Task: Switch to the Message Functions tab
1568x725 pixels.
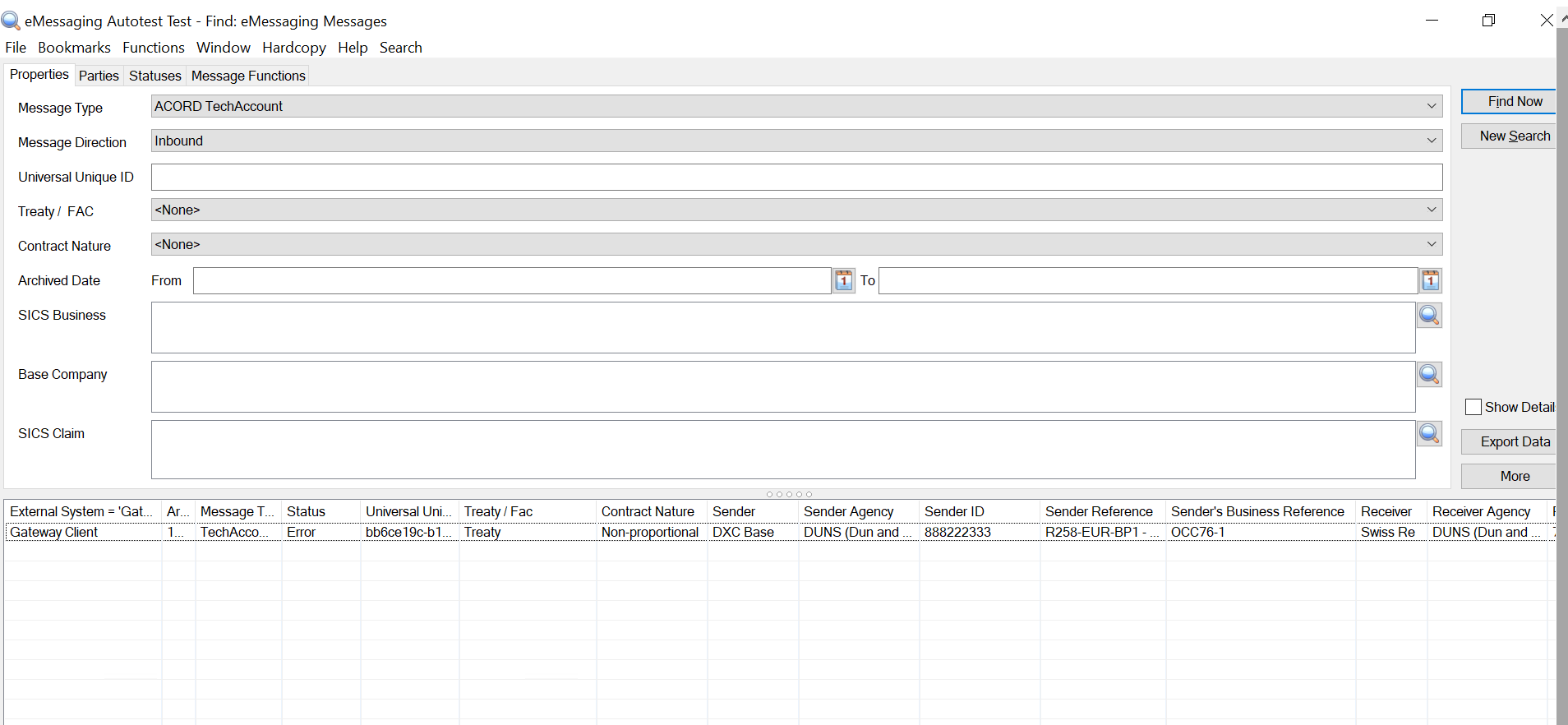Action: 248,76
